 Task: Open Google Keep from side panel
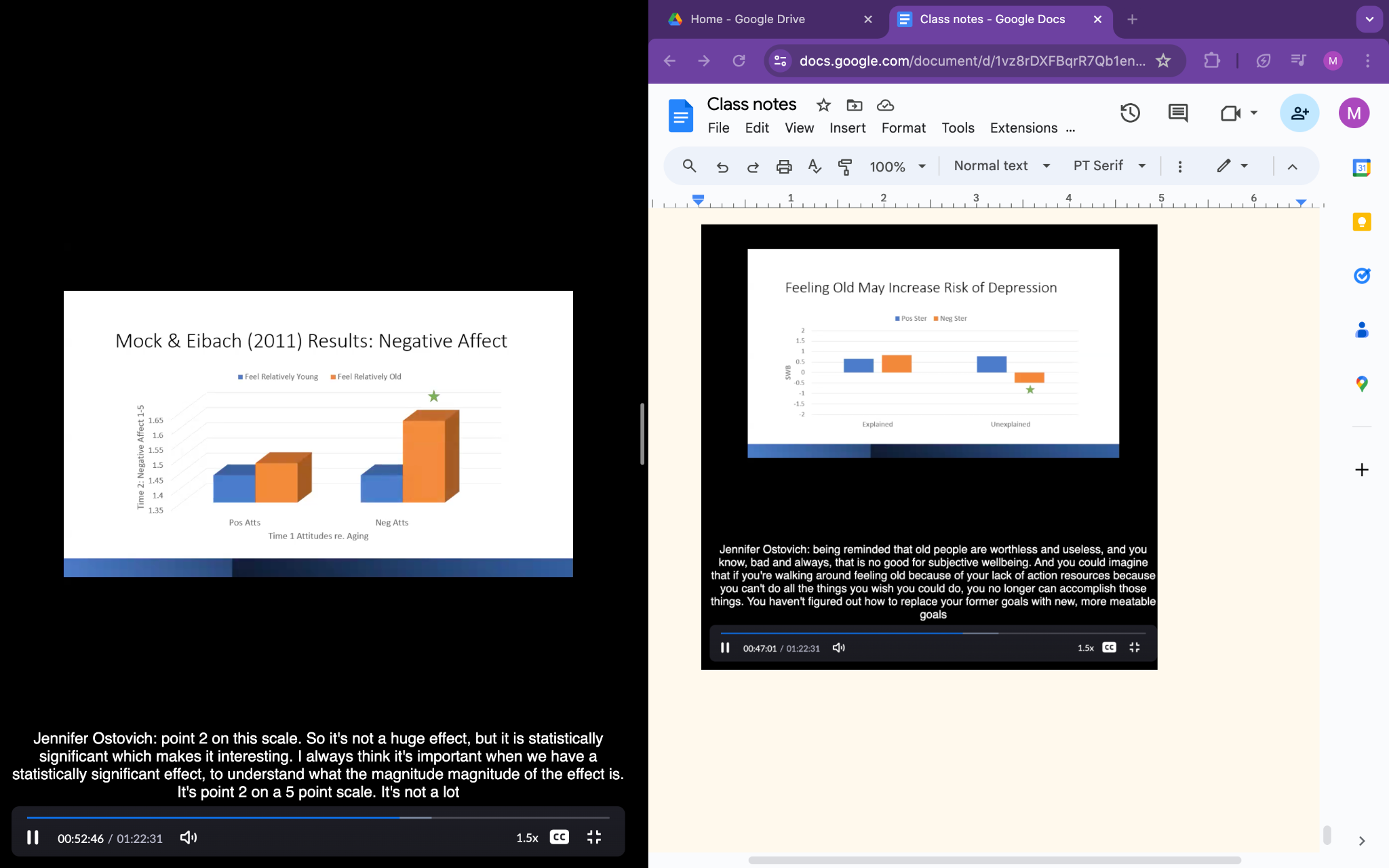click(1361, 222)
